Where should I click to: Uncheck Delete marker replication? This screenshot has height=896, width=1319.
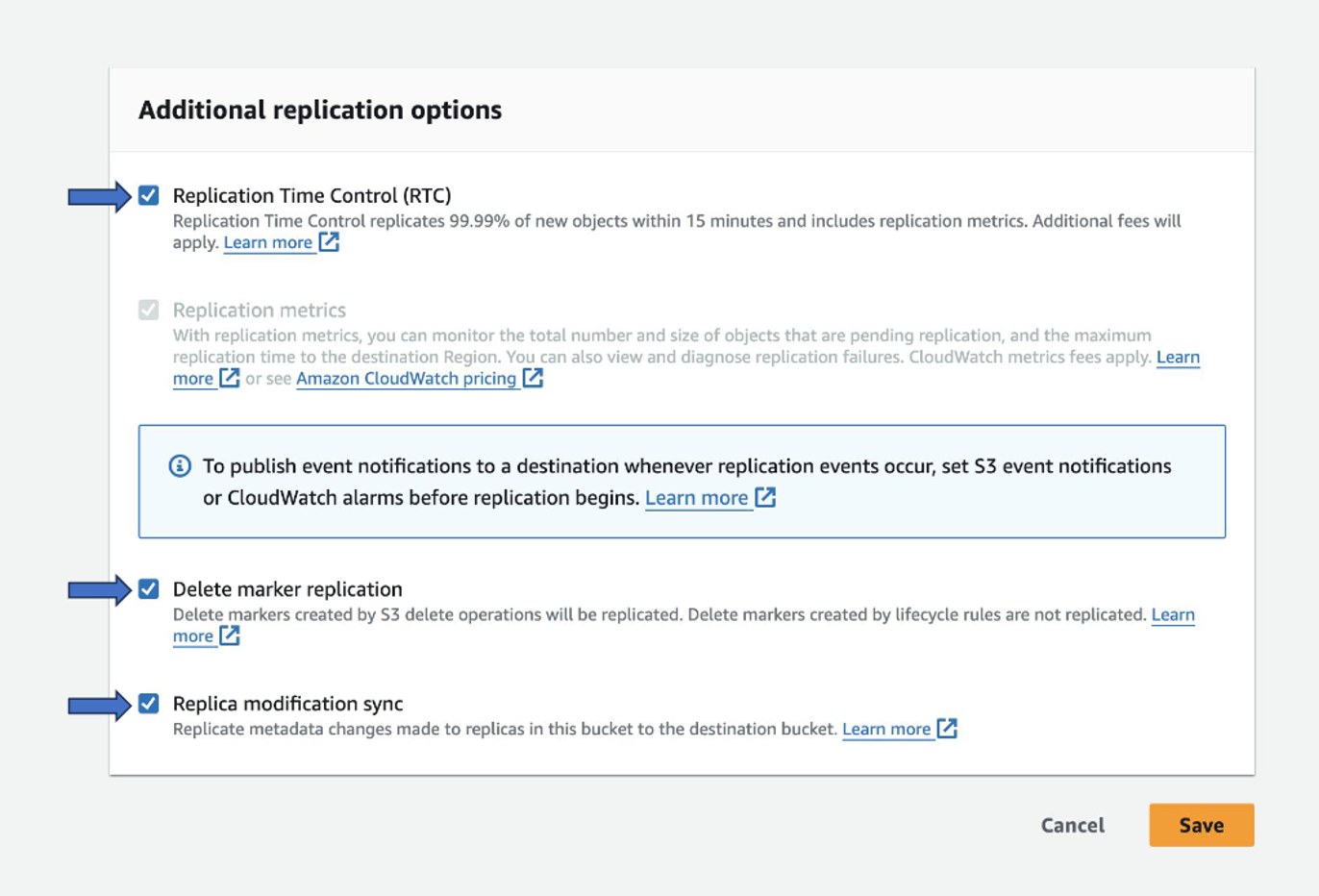coord(149,589)
